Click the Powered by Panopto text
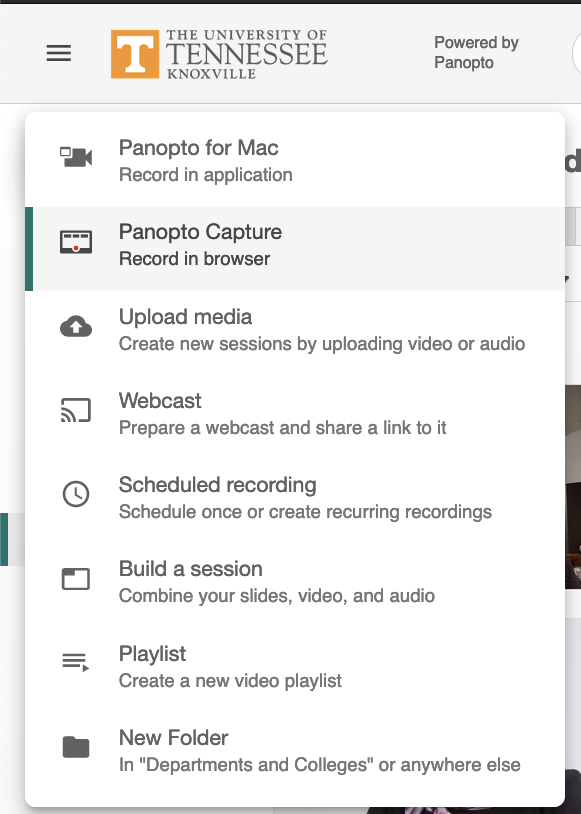 tap(476, 52)
